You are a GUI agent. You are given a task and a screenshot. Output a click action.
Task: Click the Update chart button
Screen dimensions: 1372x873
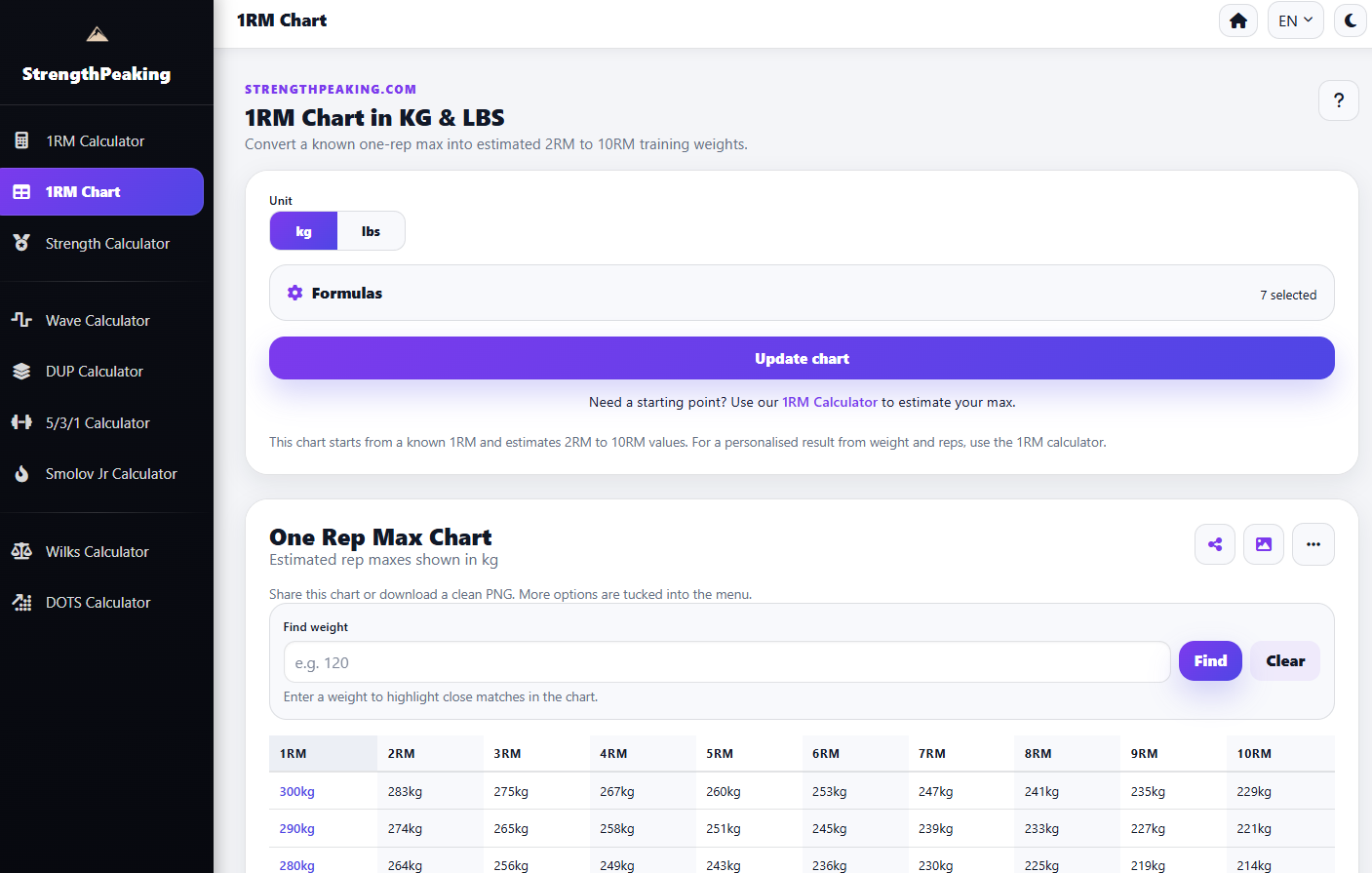[802, 358]
